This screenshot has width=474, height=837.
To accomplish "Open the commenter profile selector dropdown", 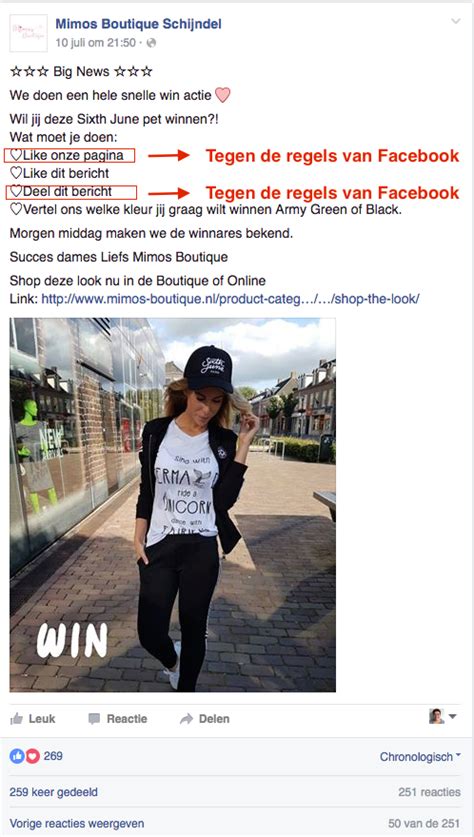I will [x=443, y=716].
